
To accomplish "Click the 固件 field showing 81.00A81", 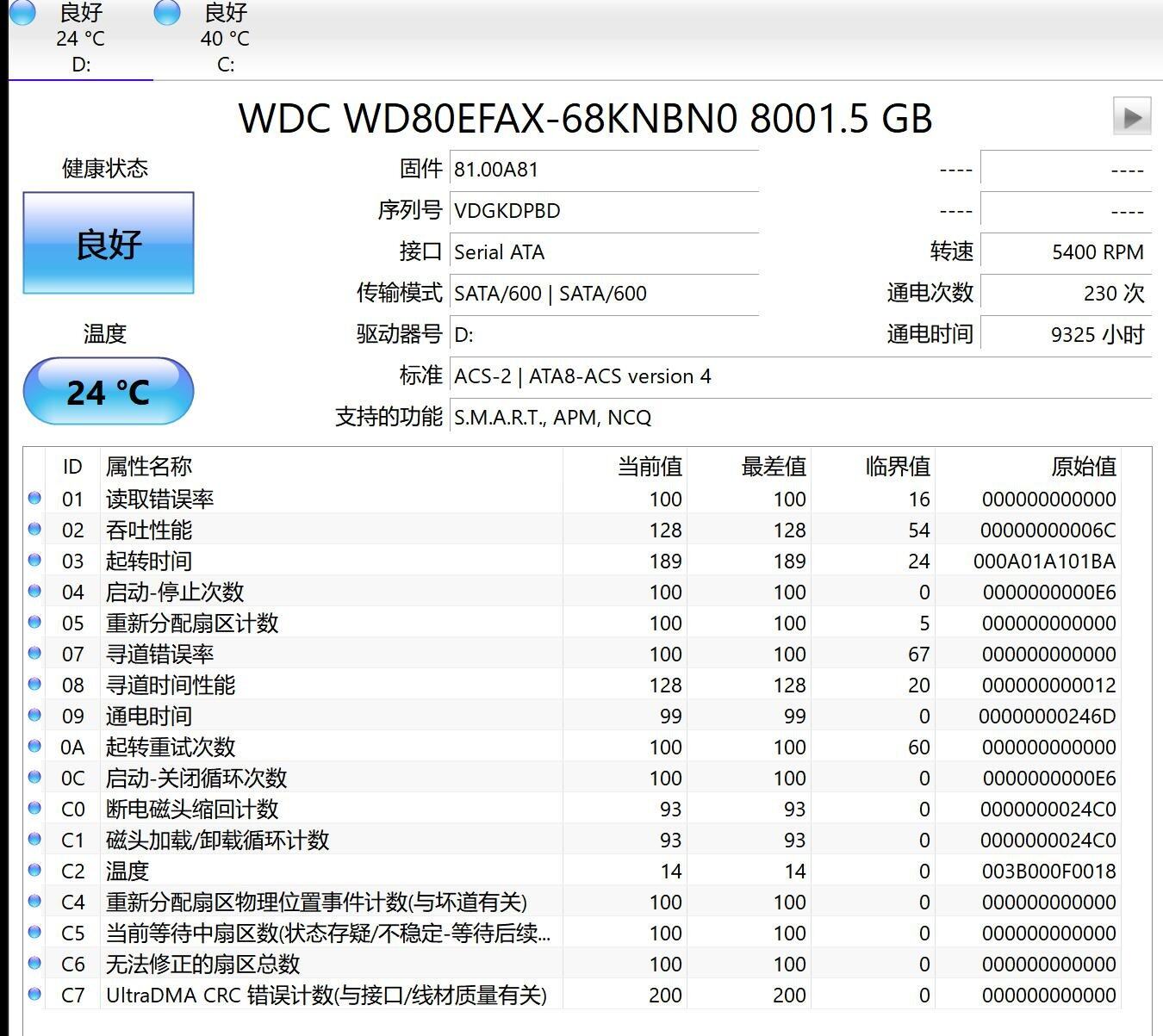I will coord(604,170).
